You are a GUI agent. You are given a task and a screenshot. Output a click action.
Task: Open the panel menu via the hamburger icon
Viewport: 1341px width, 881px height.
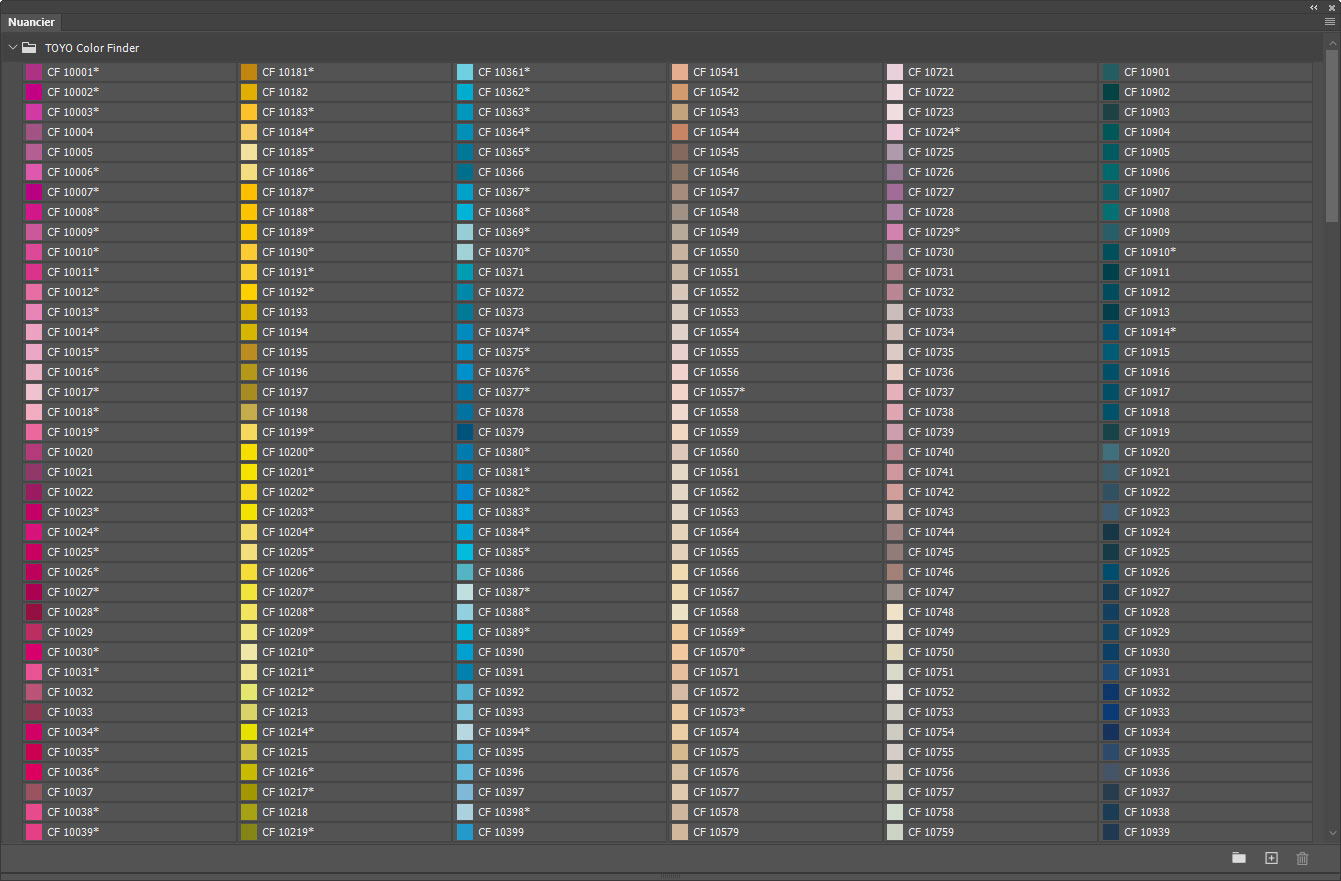pyautogui.click(x=1329, y=21)
